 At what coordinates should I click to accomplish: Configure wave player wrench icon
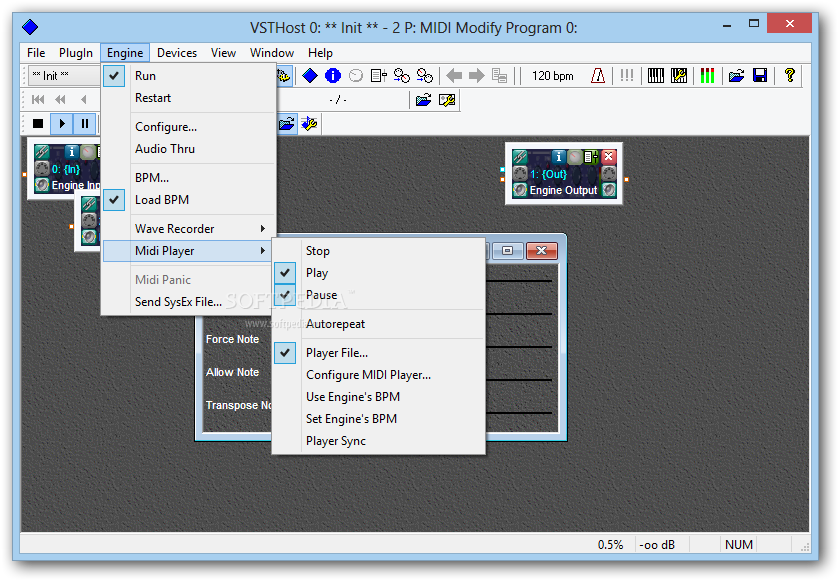pos(447,100)
